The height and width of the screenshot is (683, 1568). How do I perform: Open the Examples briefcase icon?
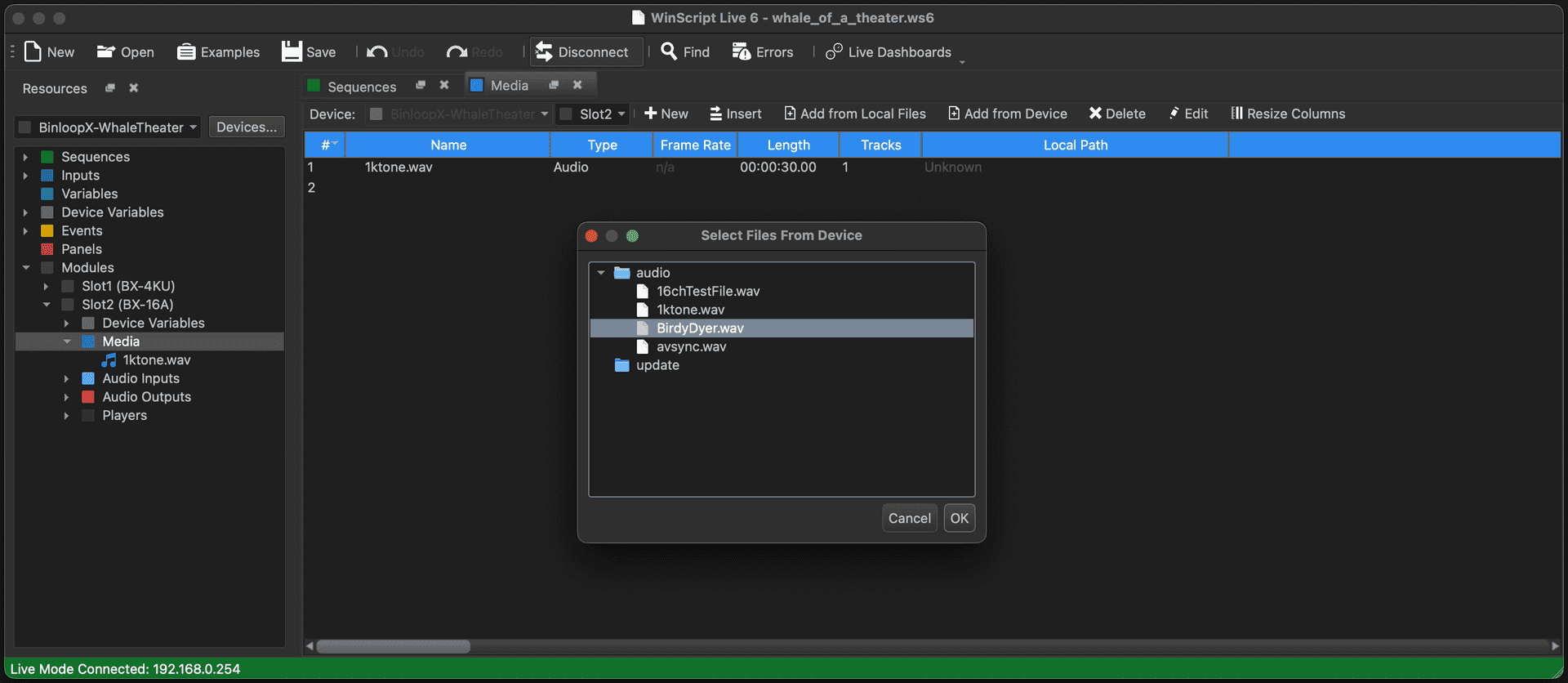tap(186, 52)
